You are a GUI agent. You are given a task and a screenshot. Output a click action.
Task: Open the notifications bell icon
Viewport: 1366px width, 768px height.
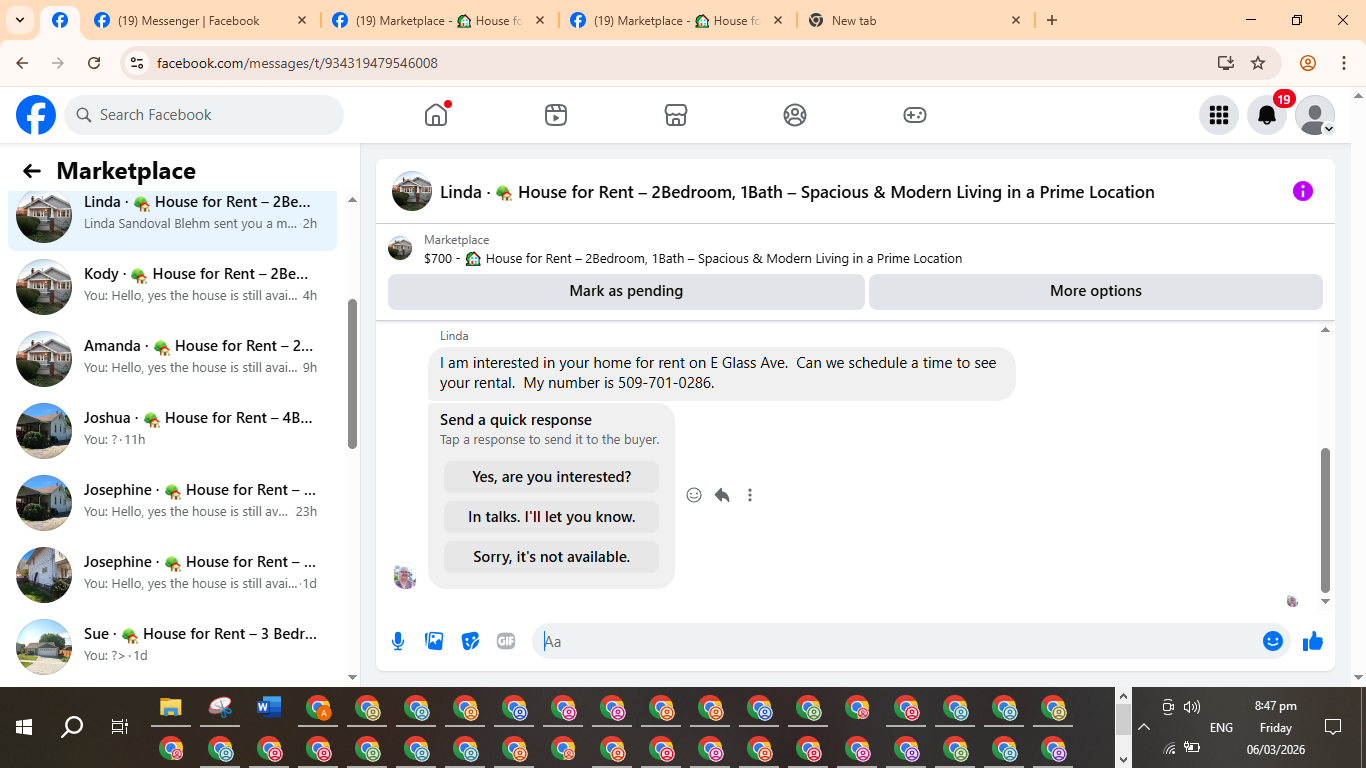[1267, 115]
